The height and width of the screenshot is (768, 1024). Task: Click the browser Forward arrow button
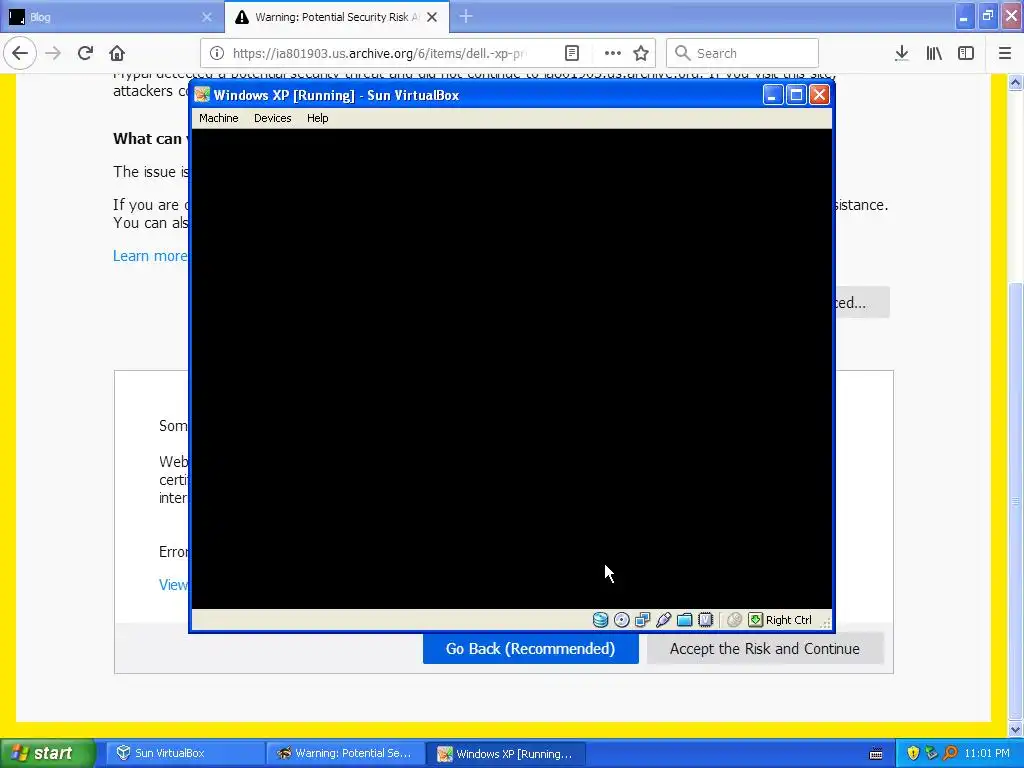tap(53, 53)
